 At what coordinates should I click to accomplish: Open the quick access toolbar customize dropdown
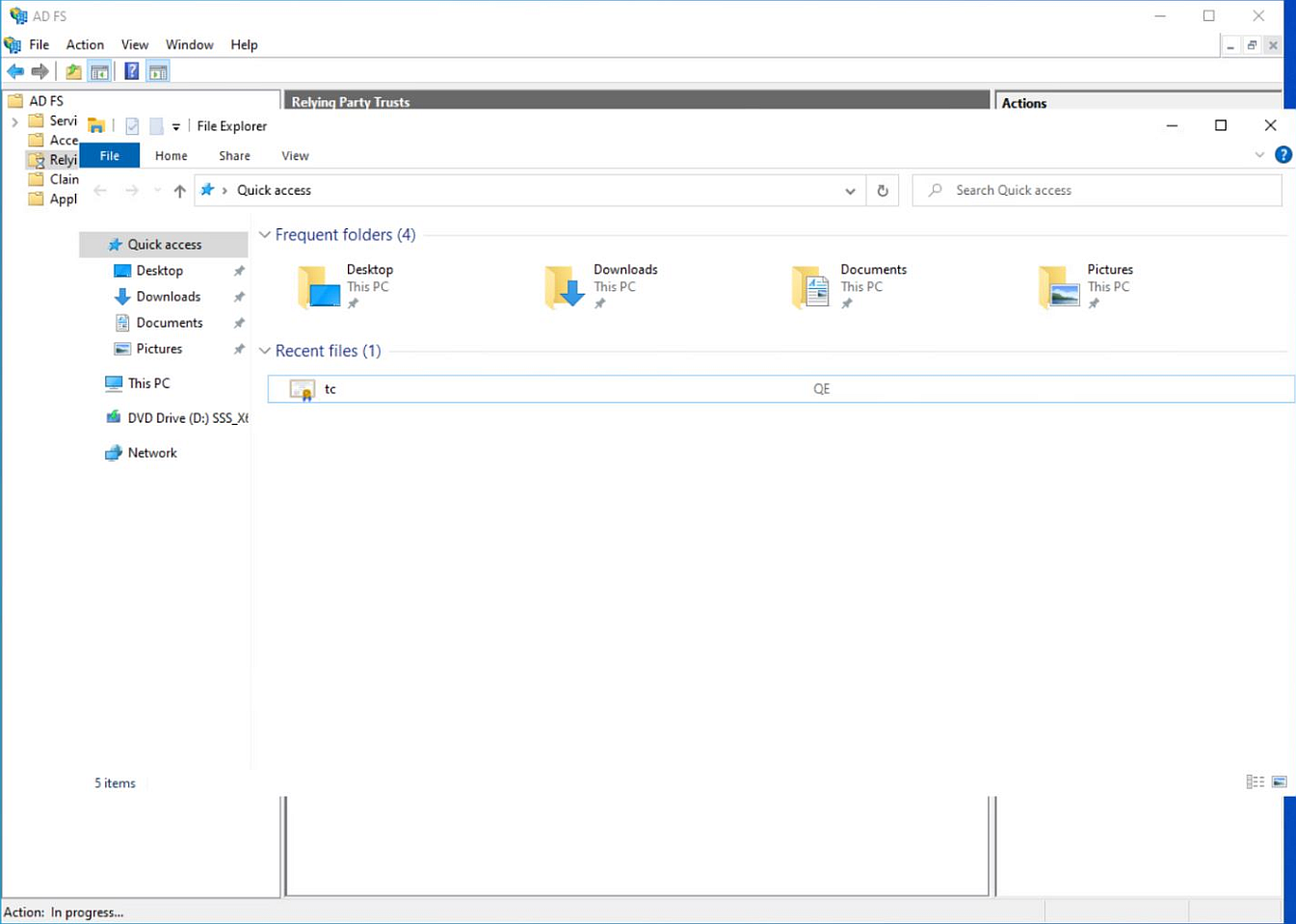click(175, 125)
